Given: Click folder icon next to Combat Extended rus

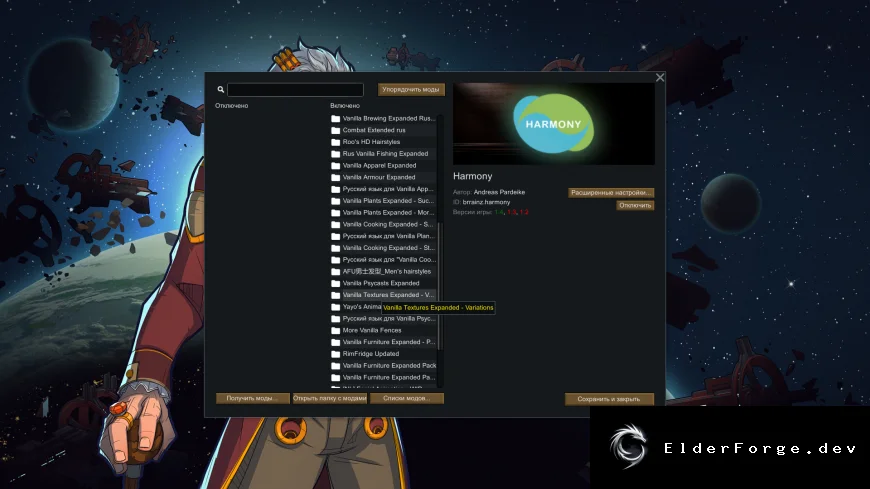Looking at the screenshot, I should tap(336, 130).
